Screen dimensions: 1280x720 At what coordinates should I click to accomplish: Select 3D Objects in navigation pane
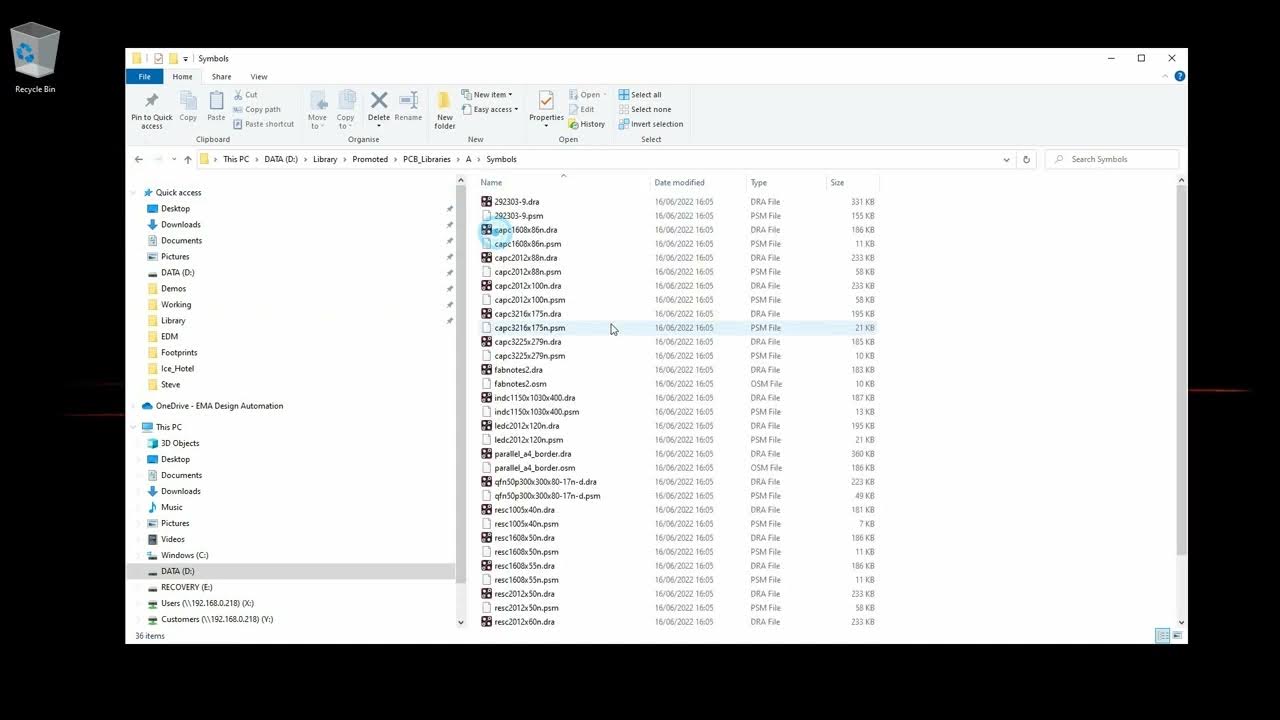point(180,443)
